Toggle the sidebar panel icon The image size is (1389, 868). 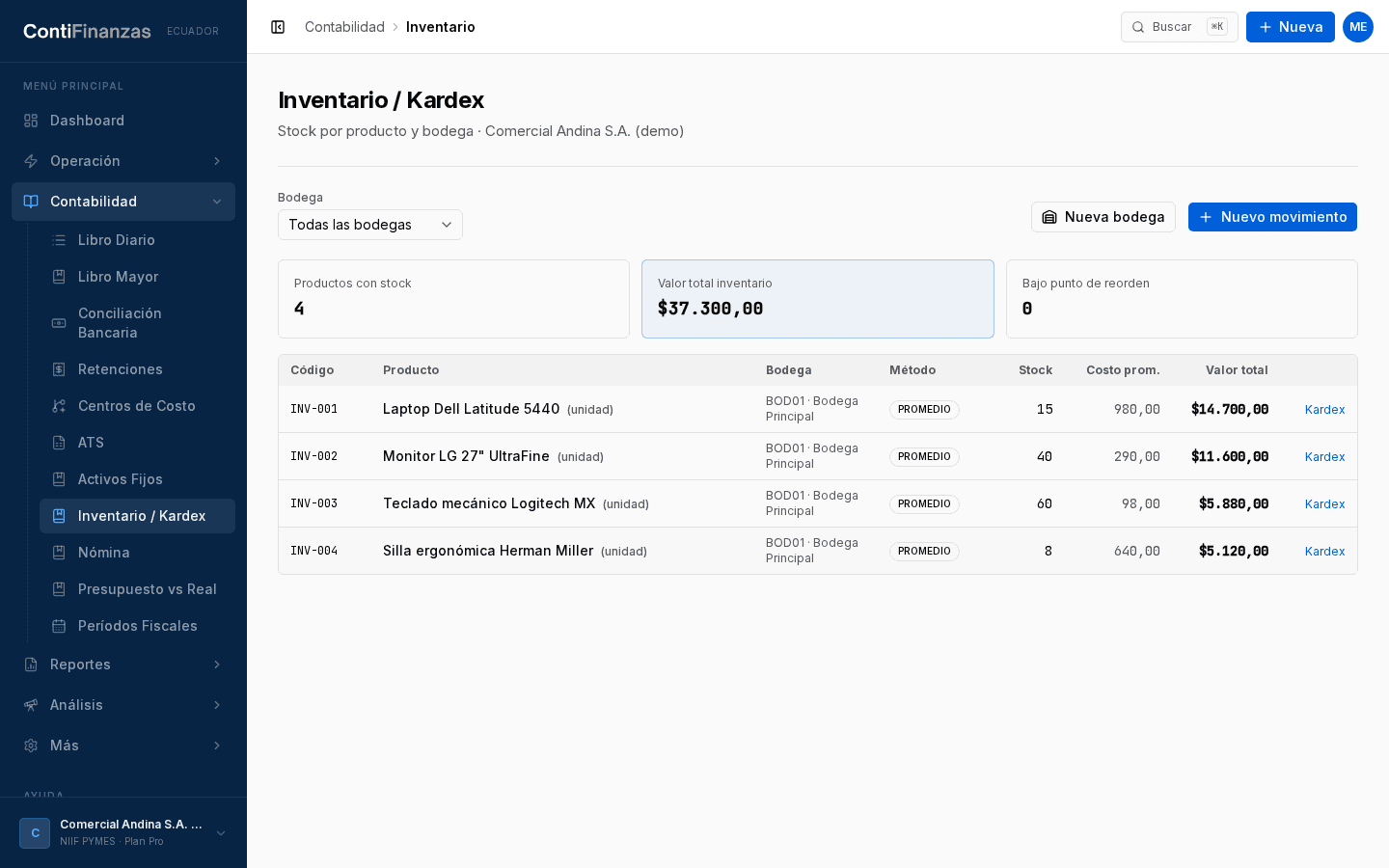[278, 27]
